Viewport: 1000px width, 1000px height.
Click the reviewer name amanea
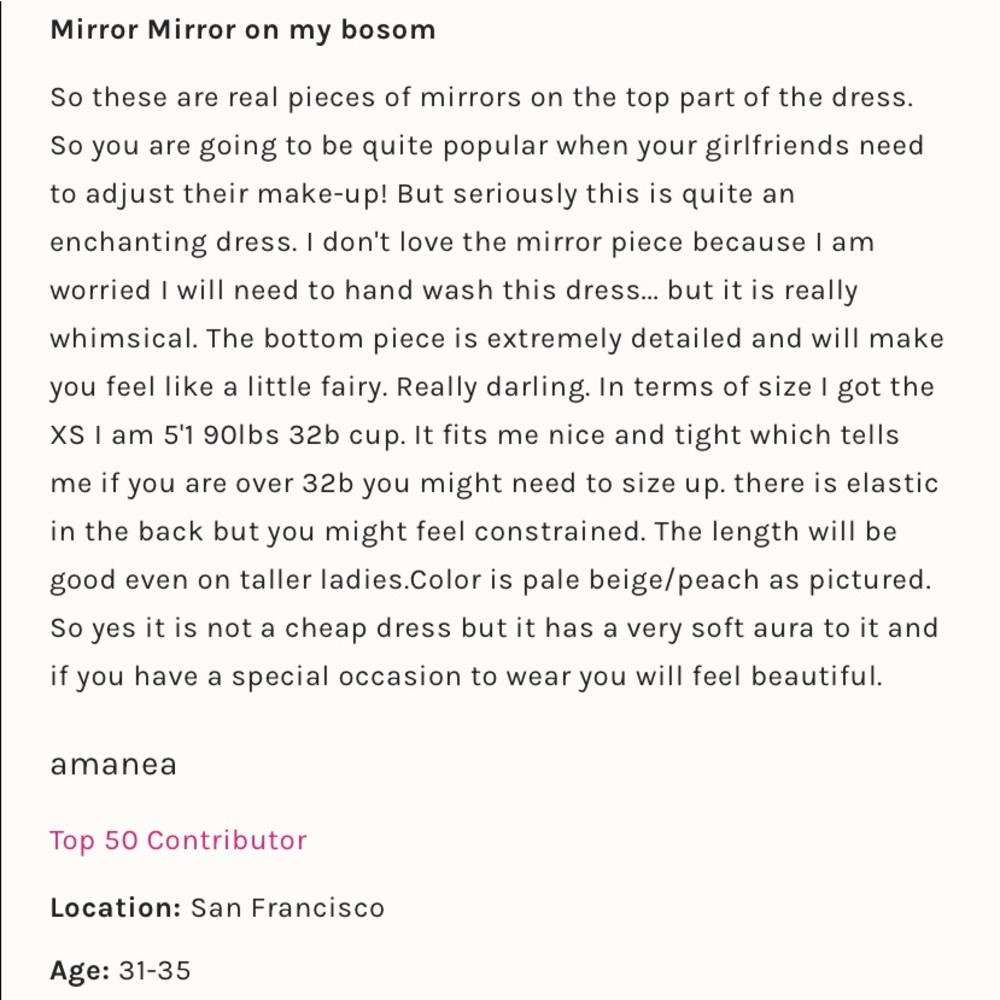pyautogui.click(x=113, y=765)
